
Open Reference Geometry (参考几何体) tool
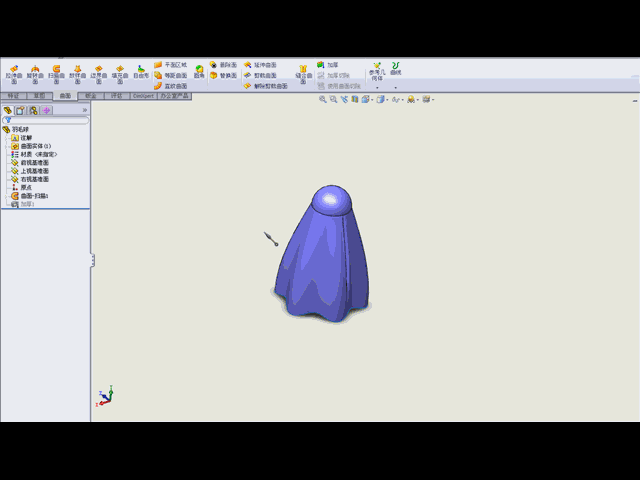pos(377,71)
